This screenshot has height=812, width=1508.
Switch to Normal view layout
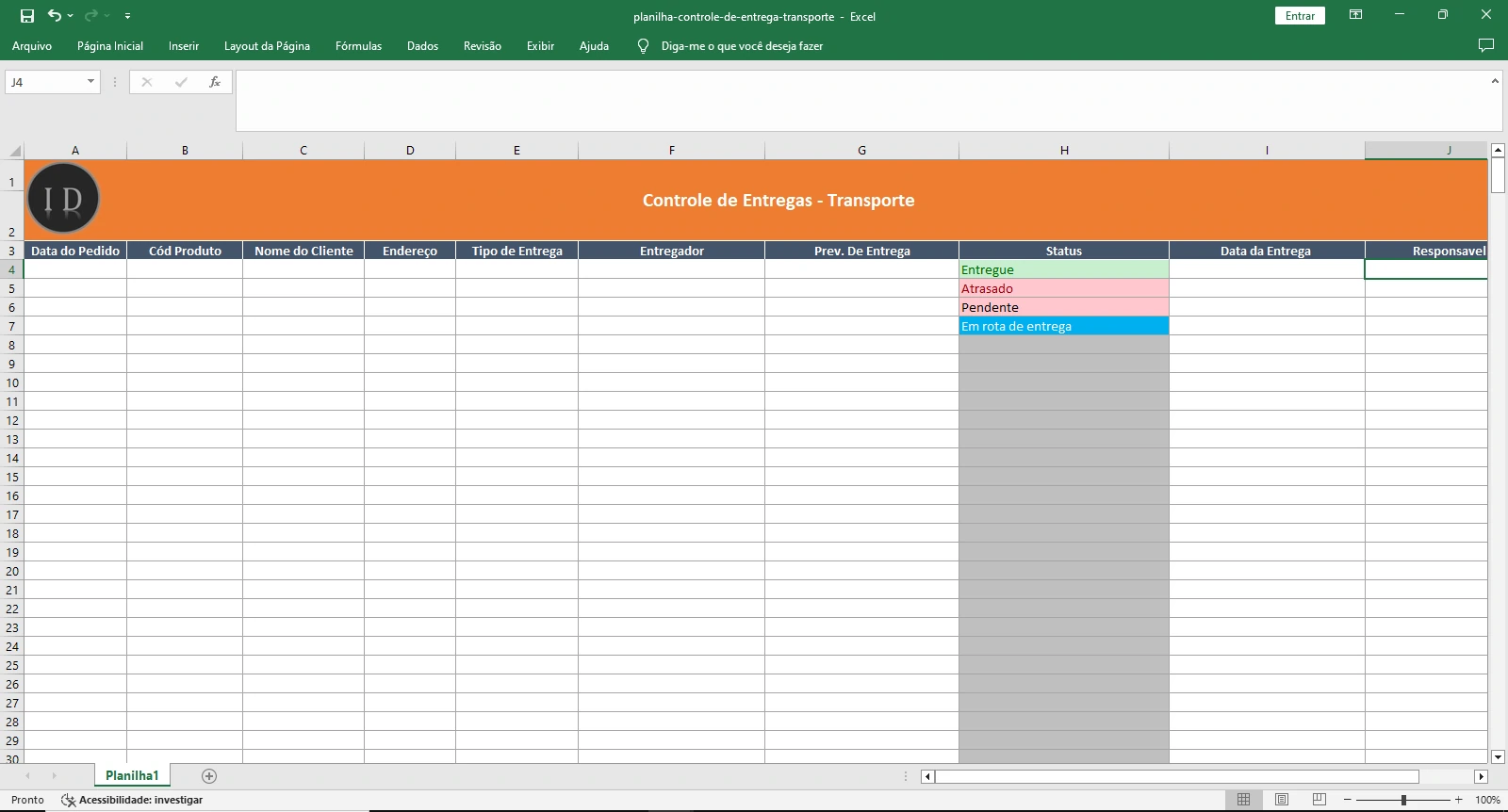click(1243, 800)
